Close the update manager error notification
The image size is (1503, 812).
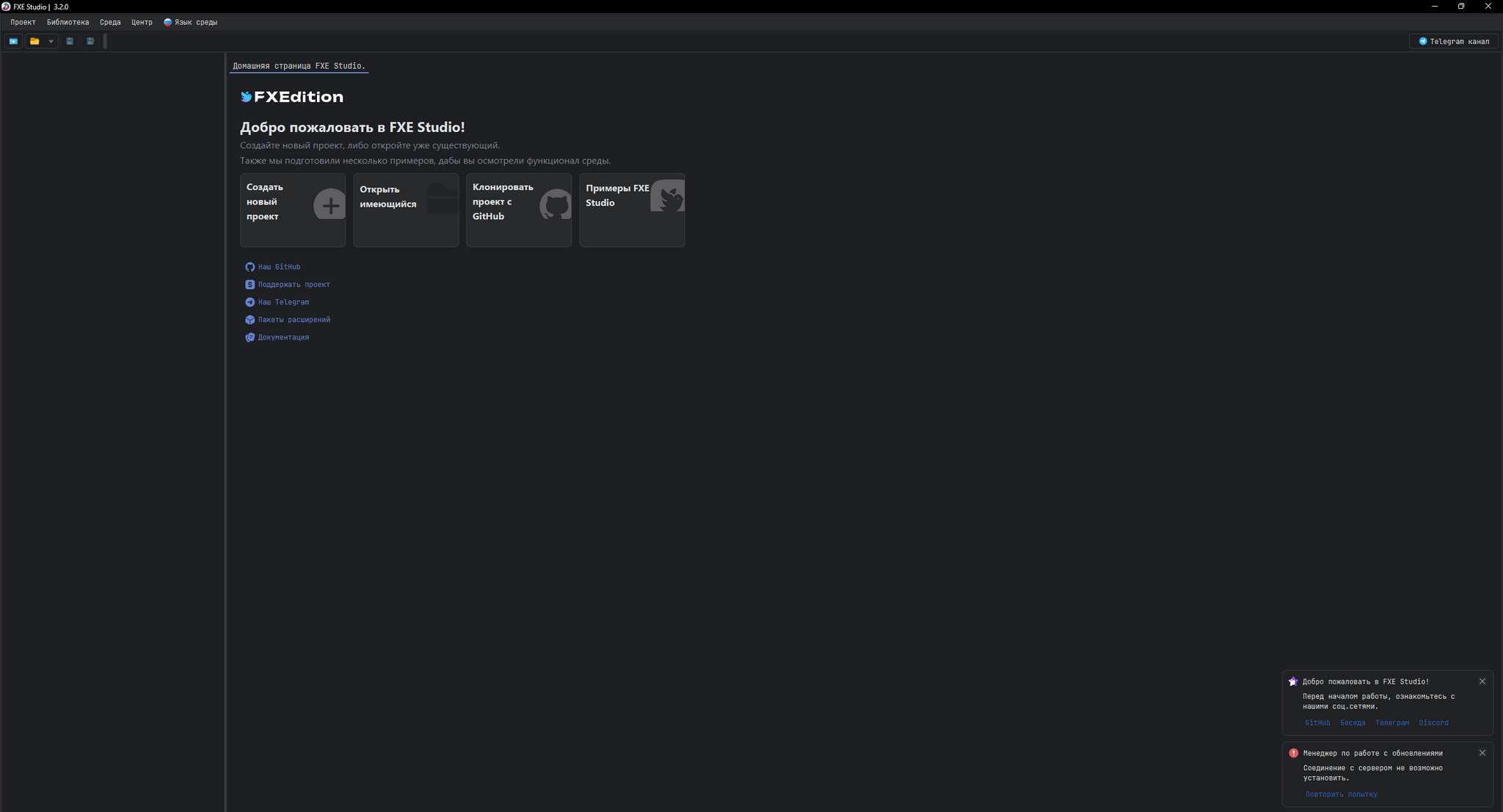point(1482,753)
